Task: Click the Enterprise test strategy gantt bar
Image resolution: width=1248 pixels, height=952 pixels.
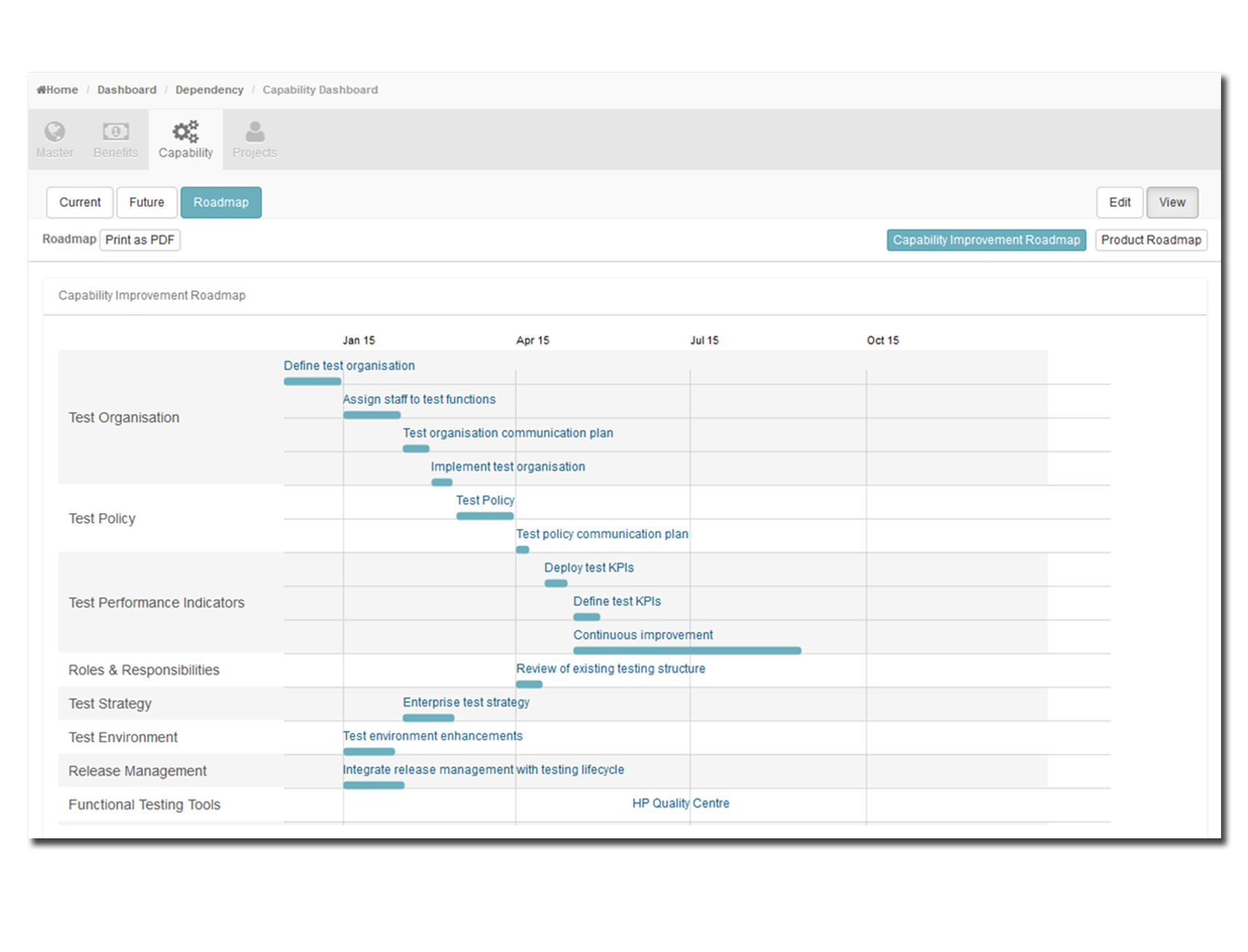Action: tap(428, 718)
